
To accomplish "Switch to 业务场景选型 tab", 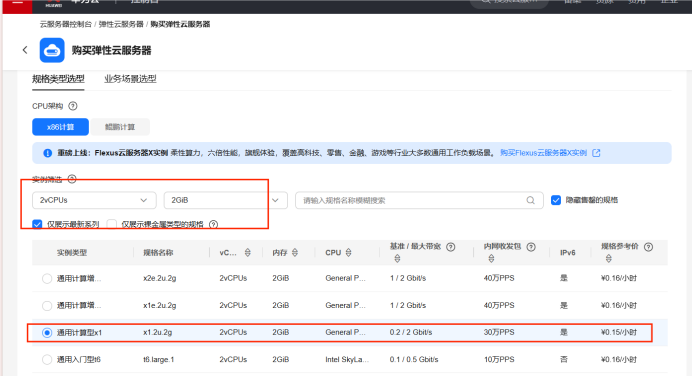I will (130, 79).
